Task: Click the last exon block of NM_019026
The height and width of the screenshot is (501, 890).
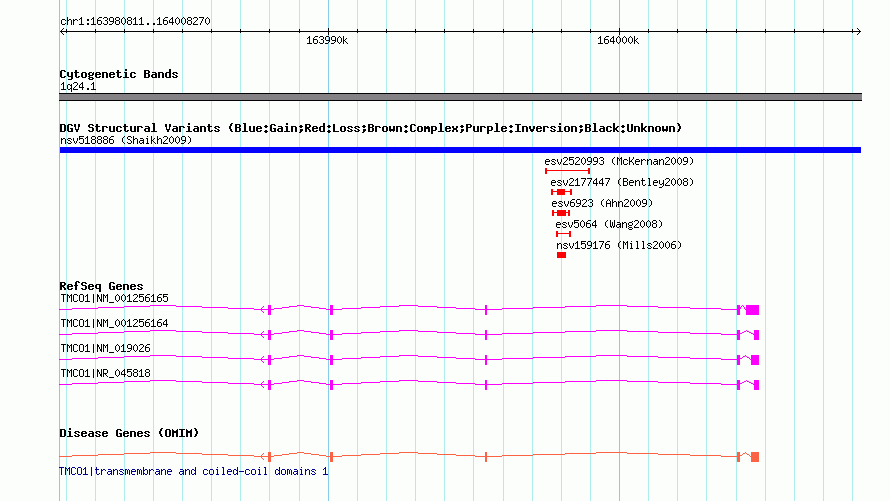Action: 755,360
